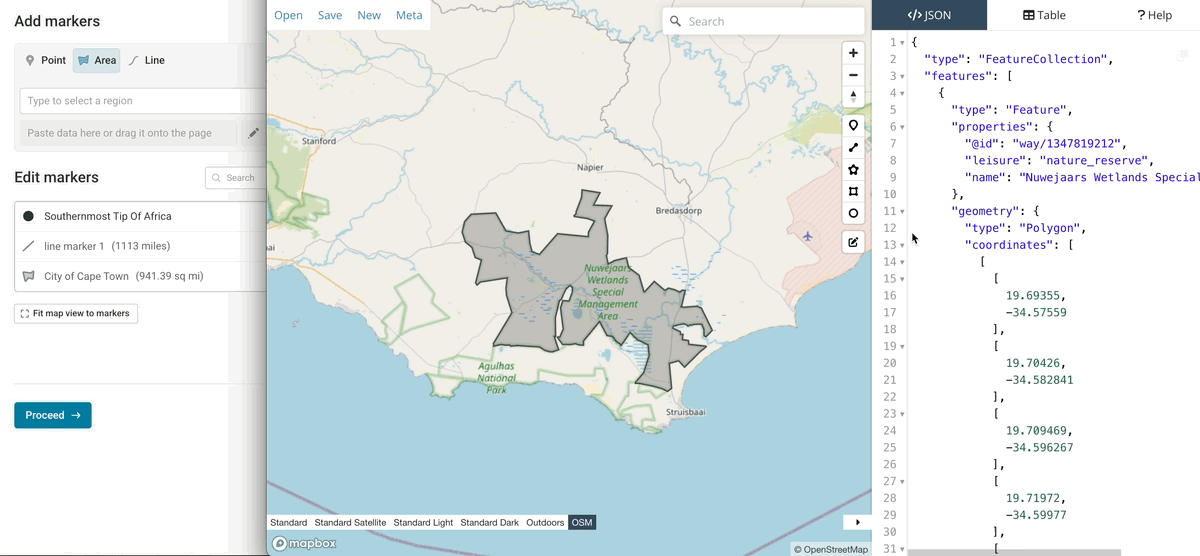
Task: Open the New menu
Action: [369, 15]
